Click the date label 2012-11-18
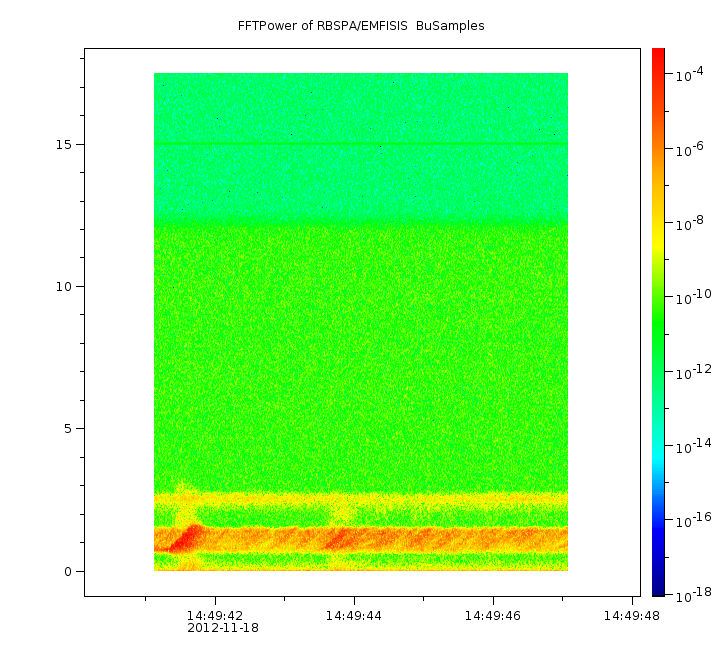 pyautogui.click(x=223, y=629)
